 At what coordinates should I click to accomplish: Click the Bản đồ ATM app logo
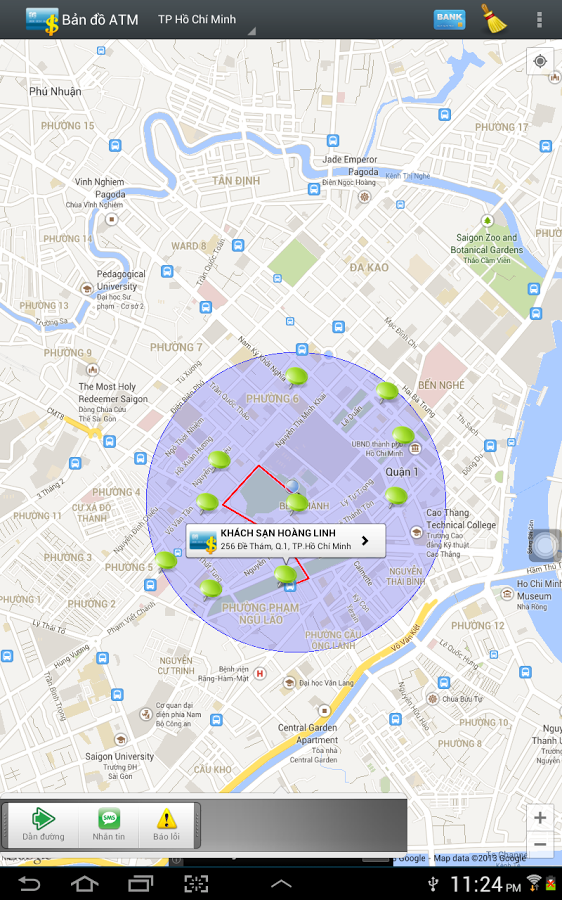click(42, 21)
